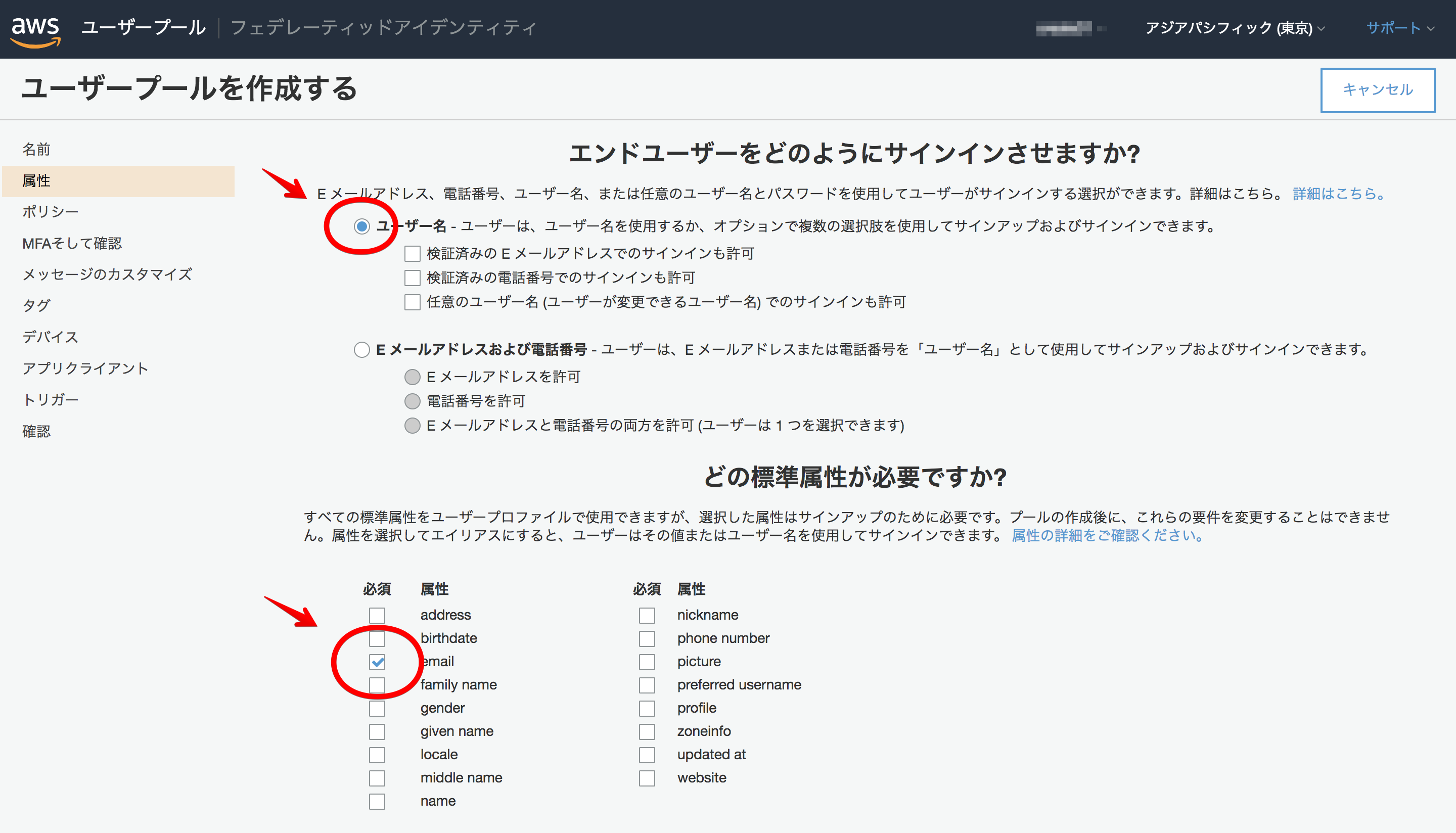Screen dimensions: 1456x833
Task: Go to ポリシー step in sidebar
Action: [51, 212]
